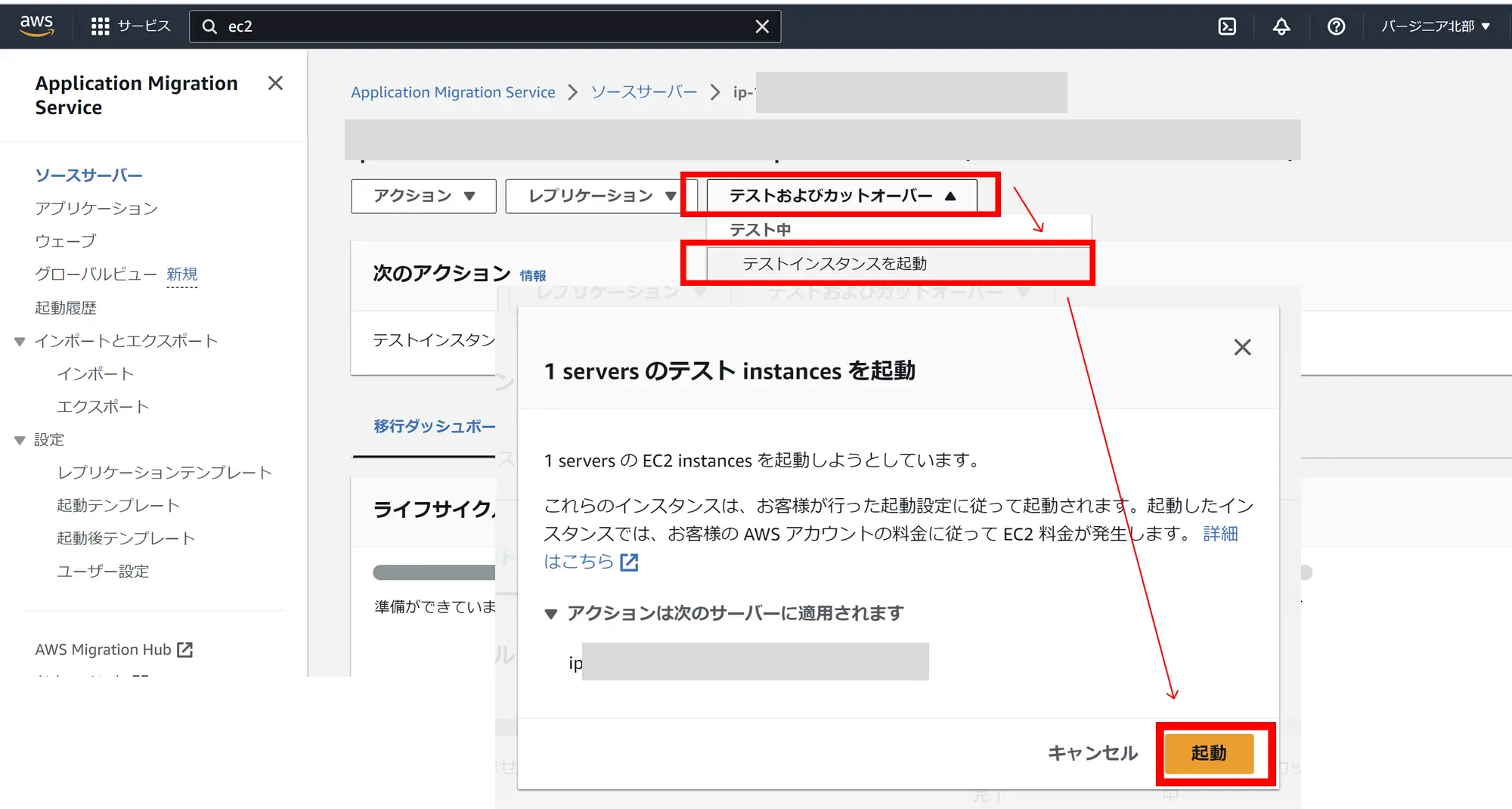Open the サービス grid menu icon
The image size is (1512, 809).
[x=100, y=26]
